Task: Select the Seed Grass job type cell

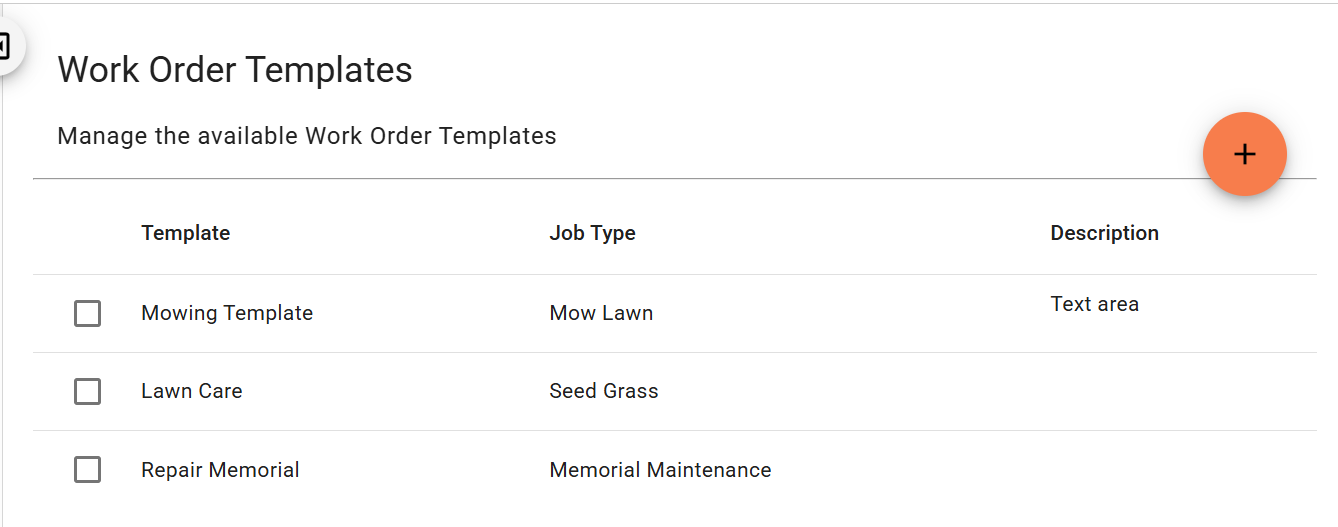Action: coord(604,391)
